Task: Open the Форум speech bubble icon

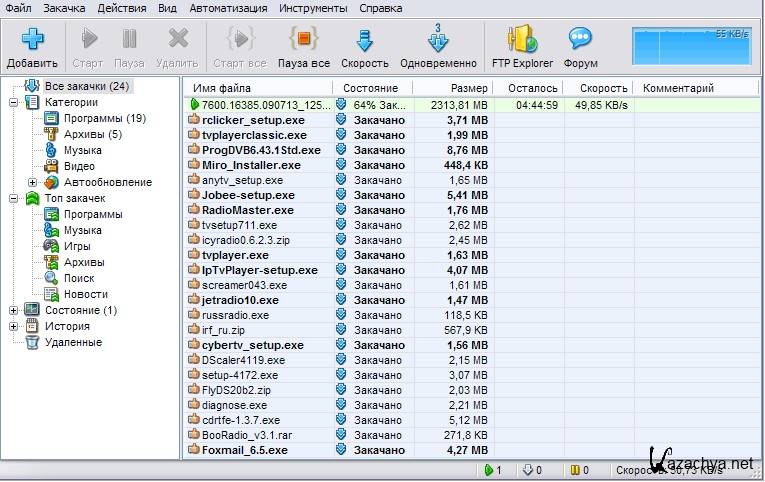Action: coord(581,40)
